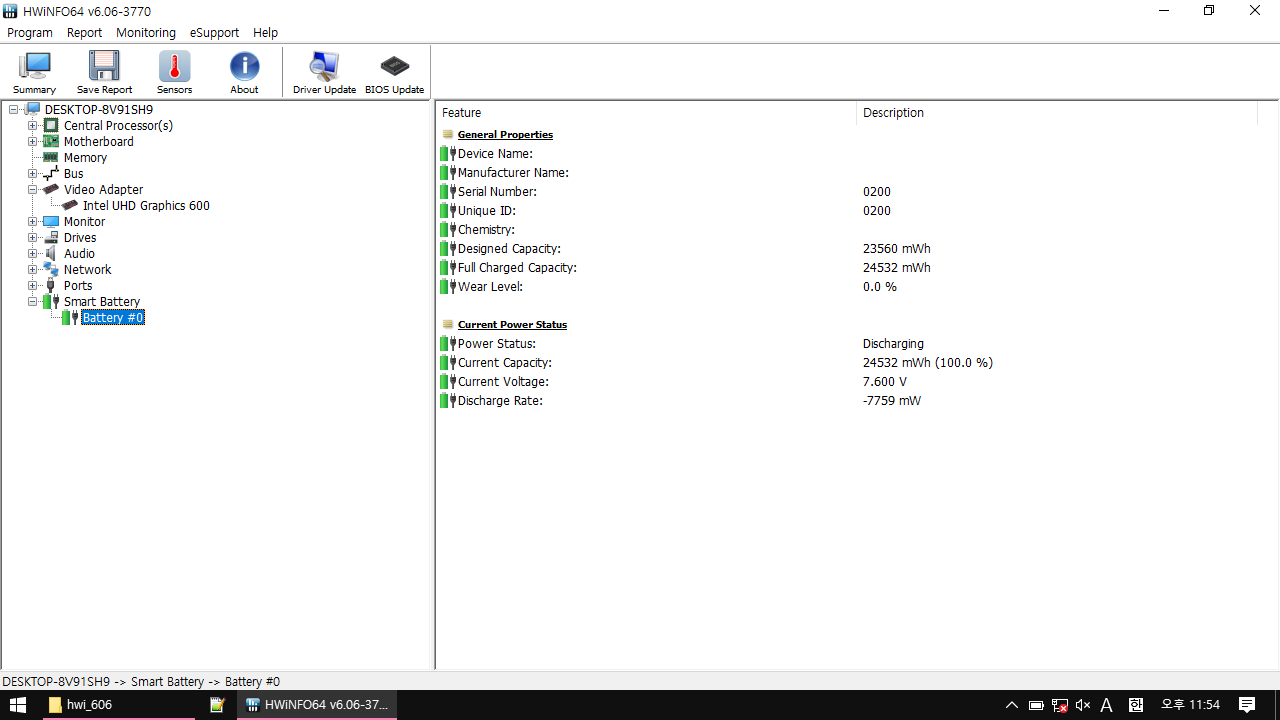Expand the Audio node

pos(33,254)
